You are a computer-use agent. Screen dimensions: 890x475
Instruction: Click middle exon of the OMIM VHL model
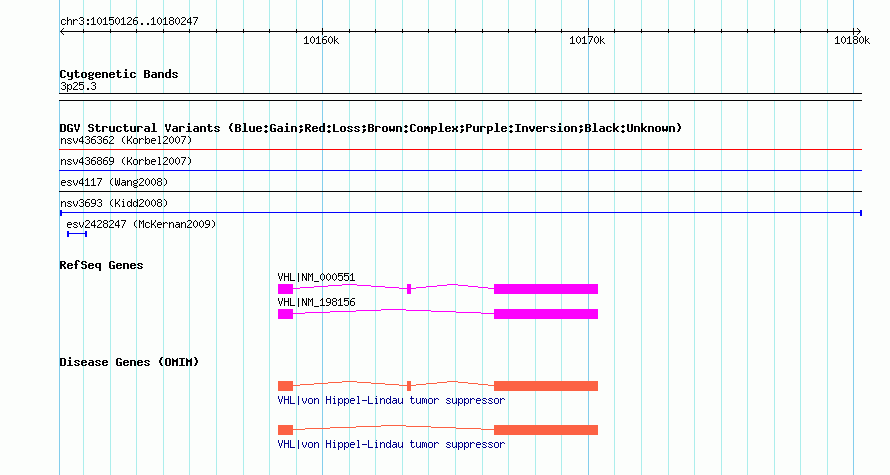pyautogui.click(x=409, y=386)
